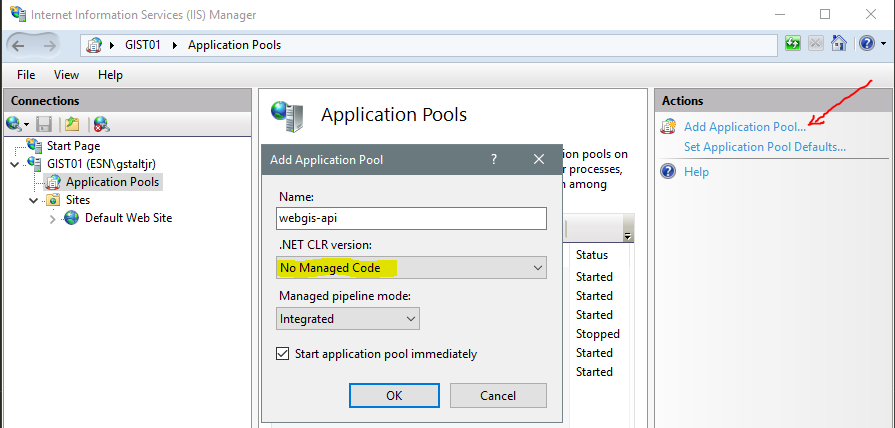Open the Managed pipeline mode dropdown
Image resolution: width=895 pixels, height=428 pixels.
[348, 318]
